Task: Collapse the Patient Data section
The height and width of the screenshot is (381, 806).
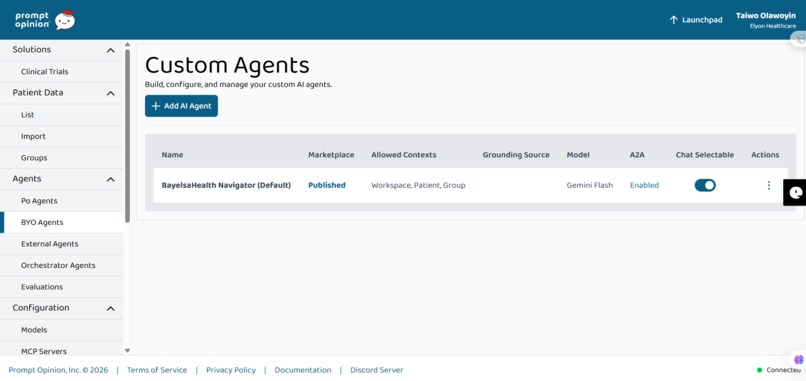Action: tap(111, 93)
